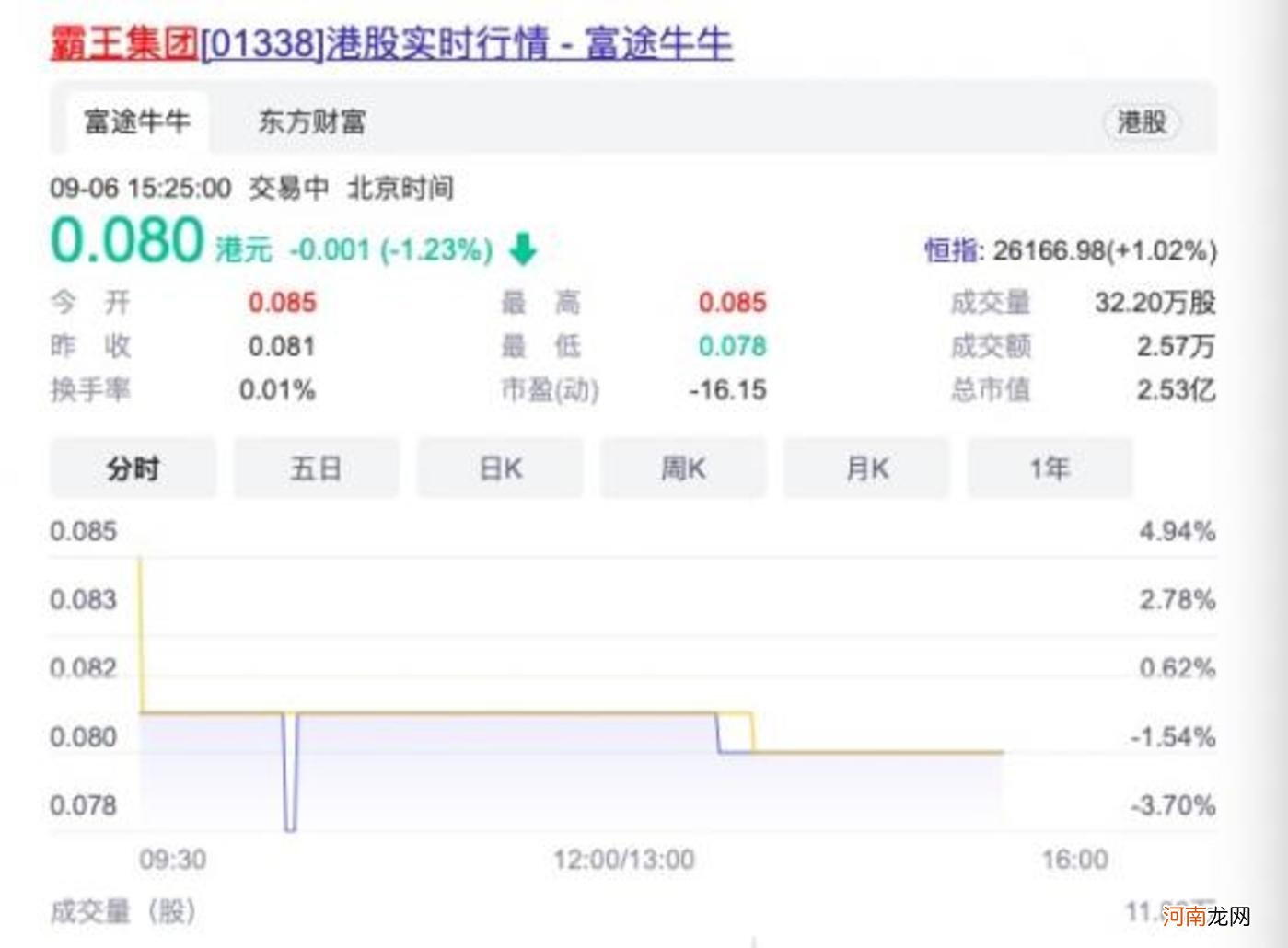Click the 2.78% axis label

tap(1178, 600)
